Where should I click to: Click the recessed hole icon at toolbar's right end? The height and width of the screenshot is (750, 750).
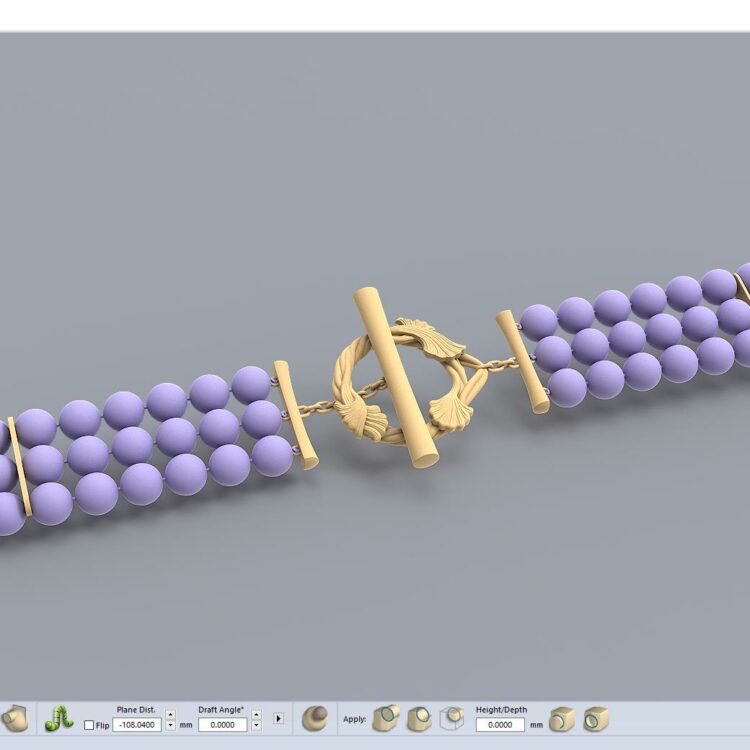click(x=596, y=718)
